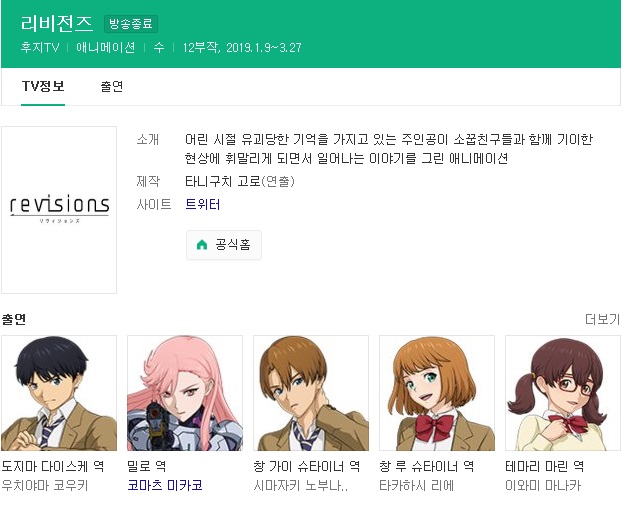This screenshot has height=510, width=625.
Task: Open 창 가이 슈타이너 character image
Action: pos(311,393)
